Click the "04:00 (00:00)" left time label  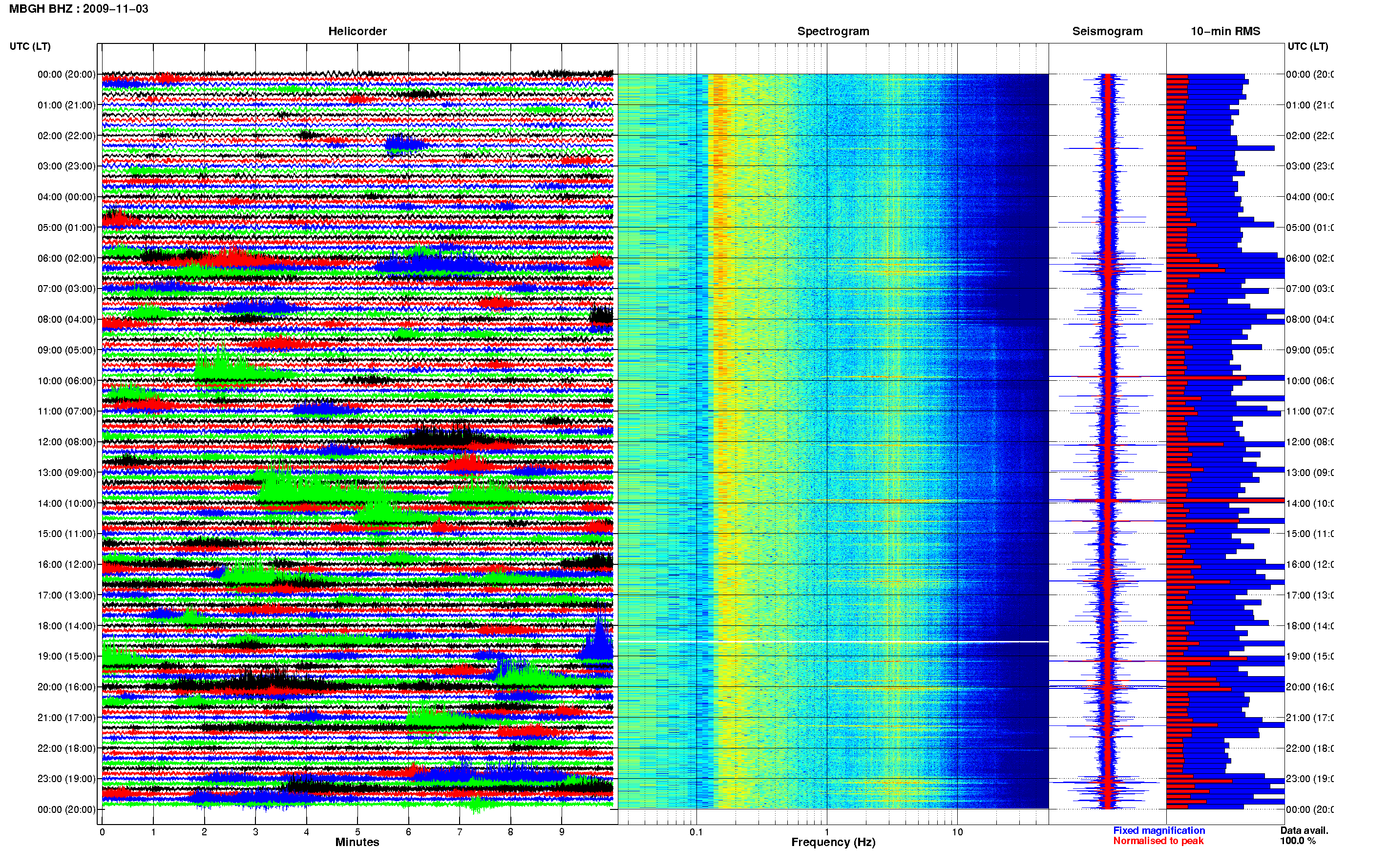pos(66,197)
